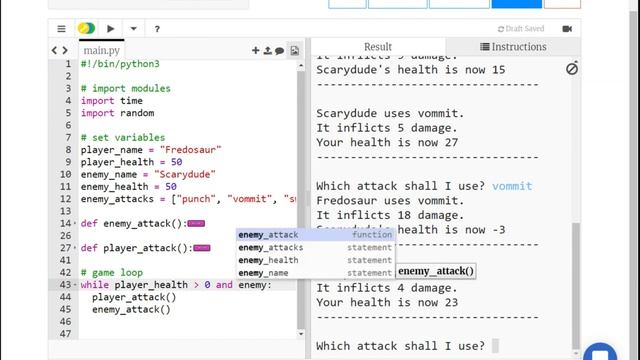Click the result console's vertical scrollbar thumb
Viewport: 640px width, 360px height.
(576, 286)
